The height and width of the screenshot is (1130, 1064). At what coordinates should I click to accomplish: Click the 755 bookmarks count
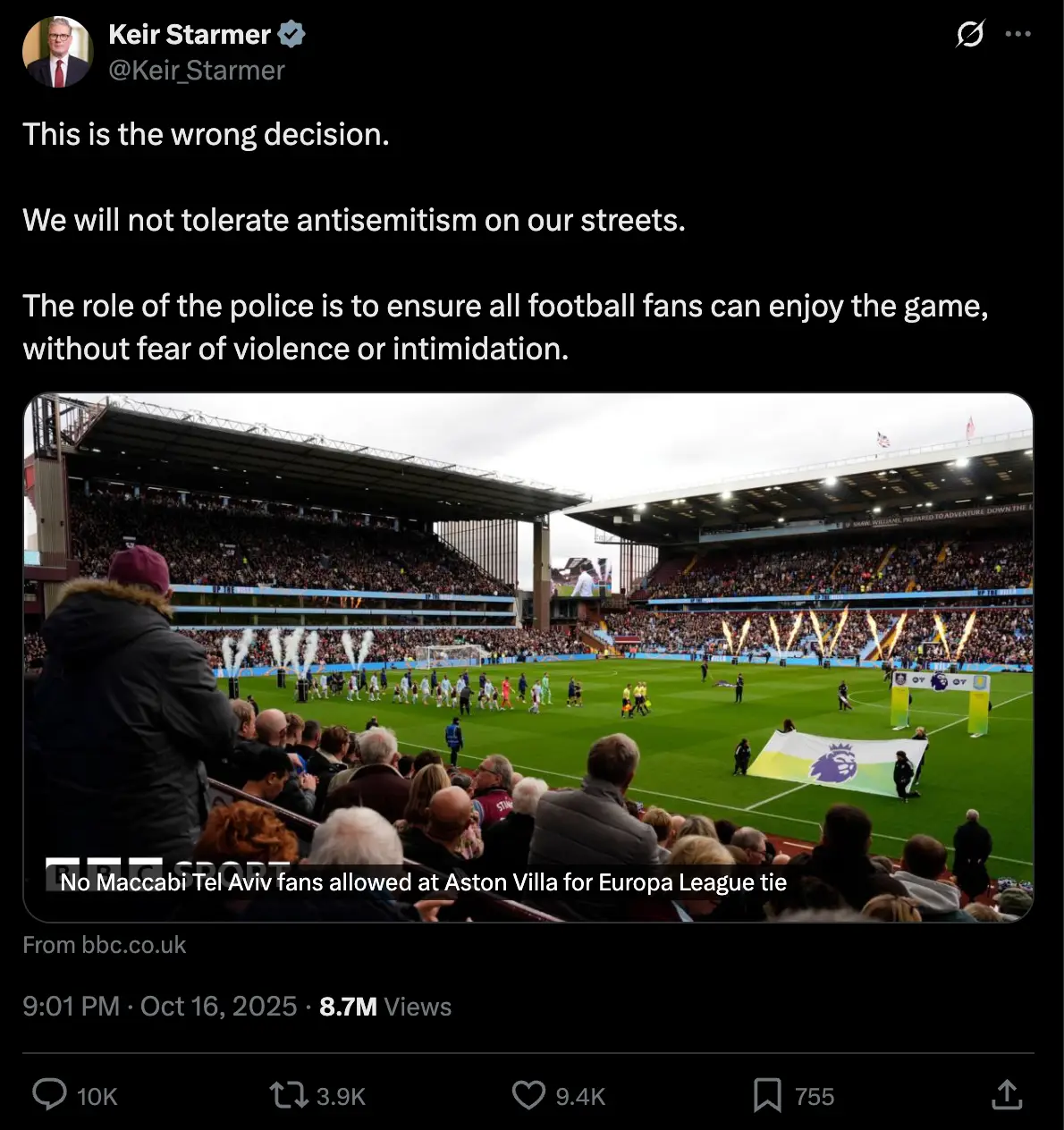(x=814, y=1097)
